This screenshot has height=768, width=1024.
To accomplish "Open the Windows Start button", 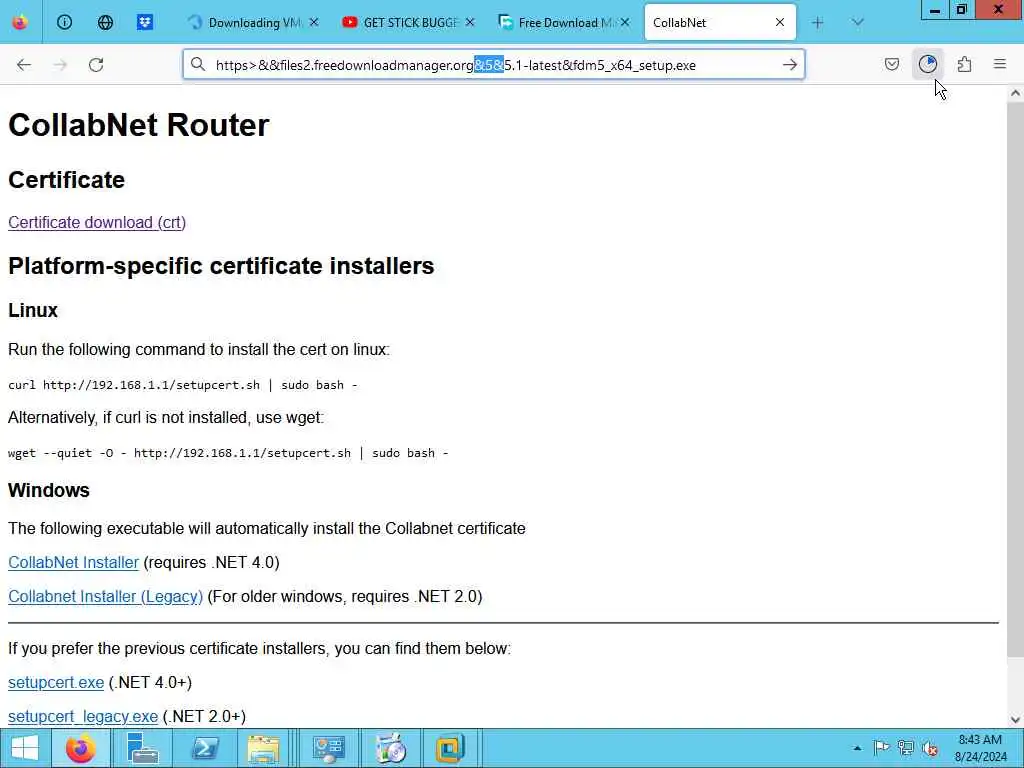I will click(24, 748).
